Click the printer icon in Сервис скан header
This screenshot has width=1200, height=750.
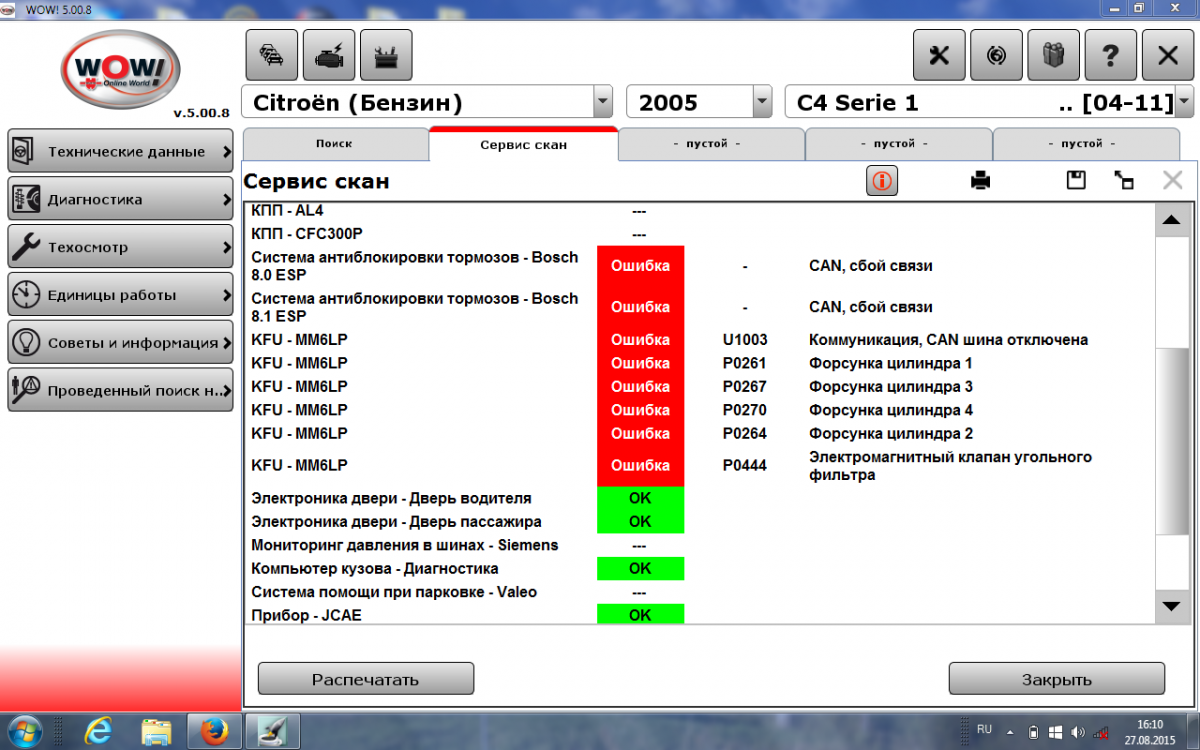[980, 181]
